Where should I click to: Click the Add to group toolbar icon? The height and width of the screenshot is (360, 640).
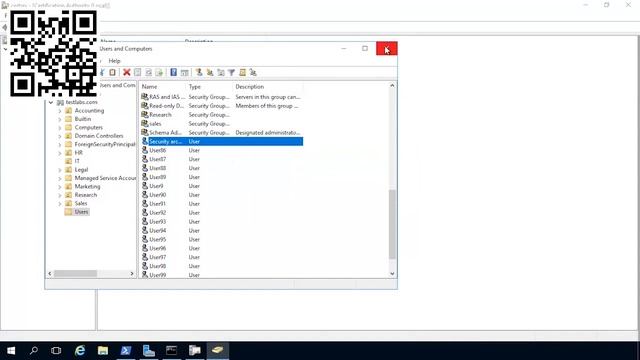pyautogui.click(x=253, y=72)
